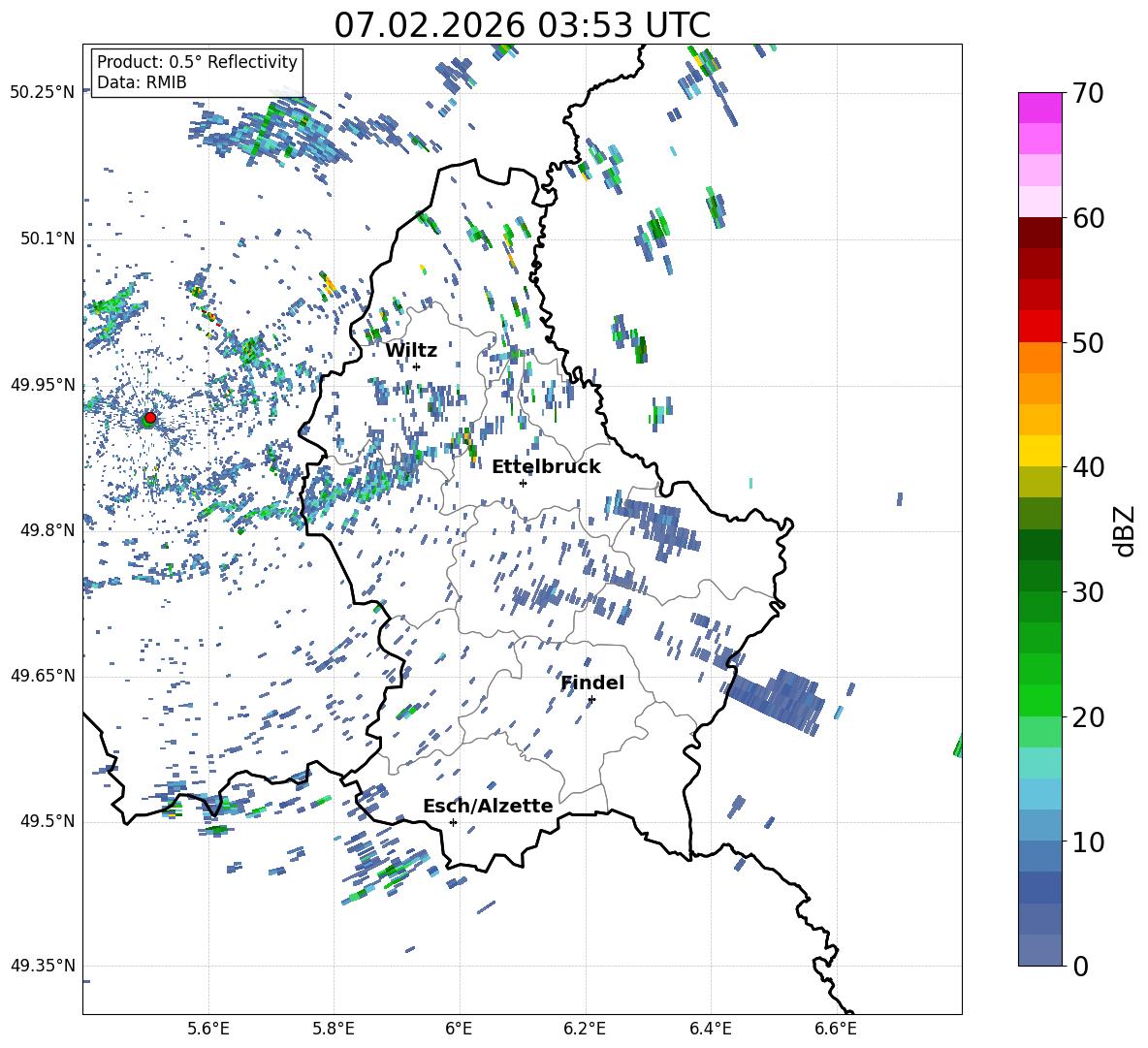Click the Product: 0.5° Reflectivity text
Image resolution: width=1148 pixels, height=1048 pixels.
tap(197, 61)
